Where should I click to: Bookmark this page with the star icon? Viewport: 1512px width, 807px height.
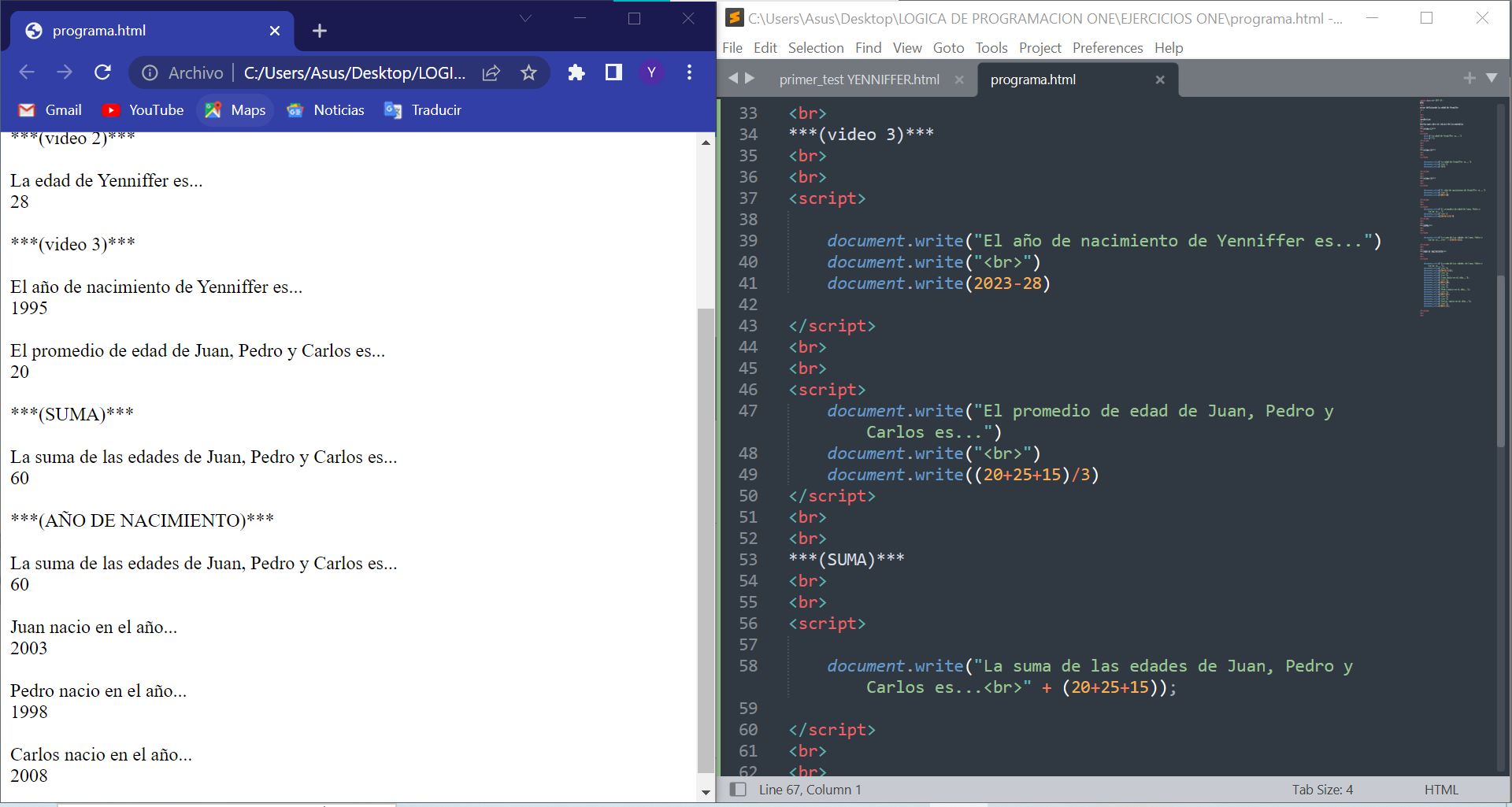pos(528,73)
